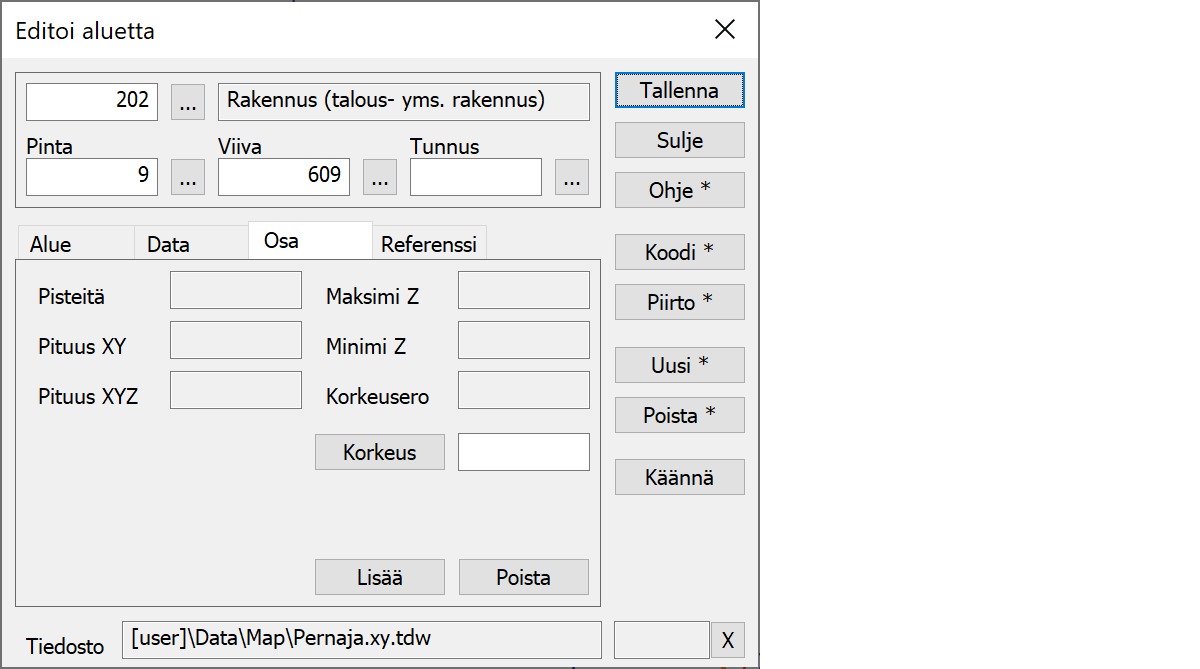Open Pinta browse ellipsis button
Screen dimensions: 1200x669
point(188,177)
